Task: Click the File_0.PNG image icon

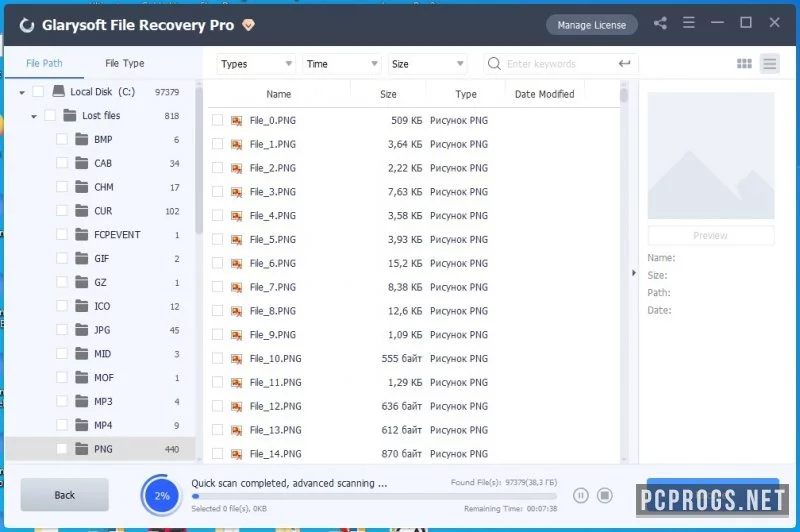Action: tap(237, 121)
